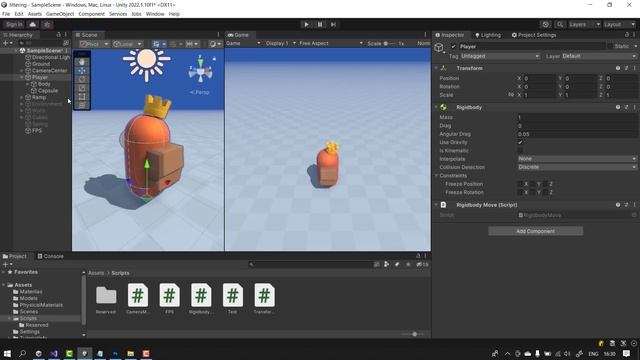Collapse the Player object in Hierarchy
Screen dimensions: 640x360
coord(22,78)
